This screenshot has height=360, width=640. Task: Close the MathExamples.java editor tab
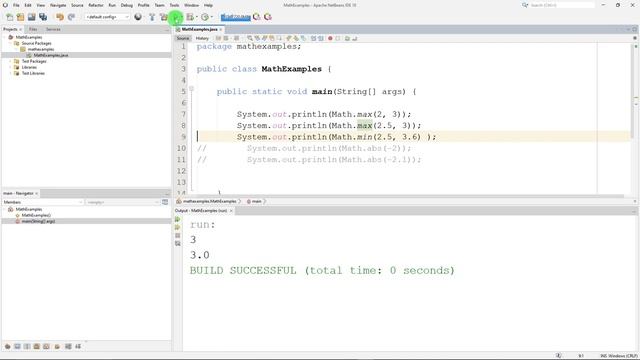(x=221, y=29)
